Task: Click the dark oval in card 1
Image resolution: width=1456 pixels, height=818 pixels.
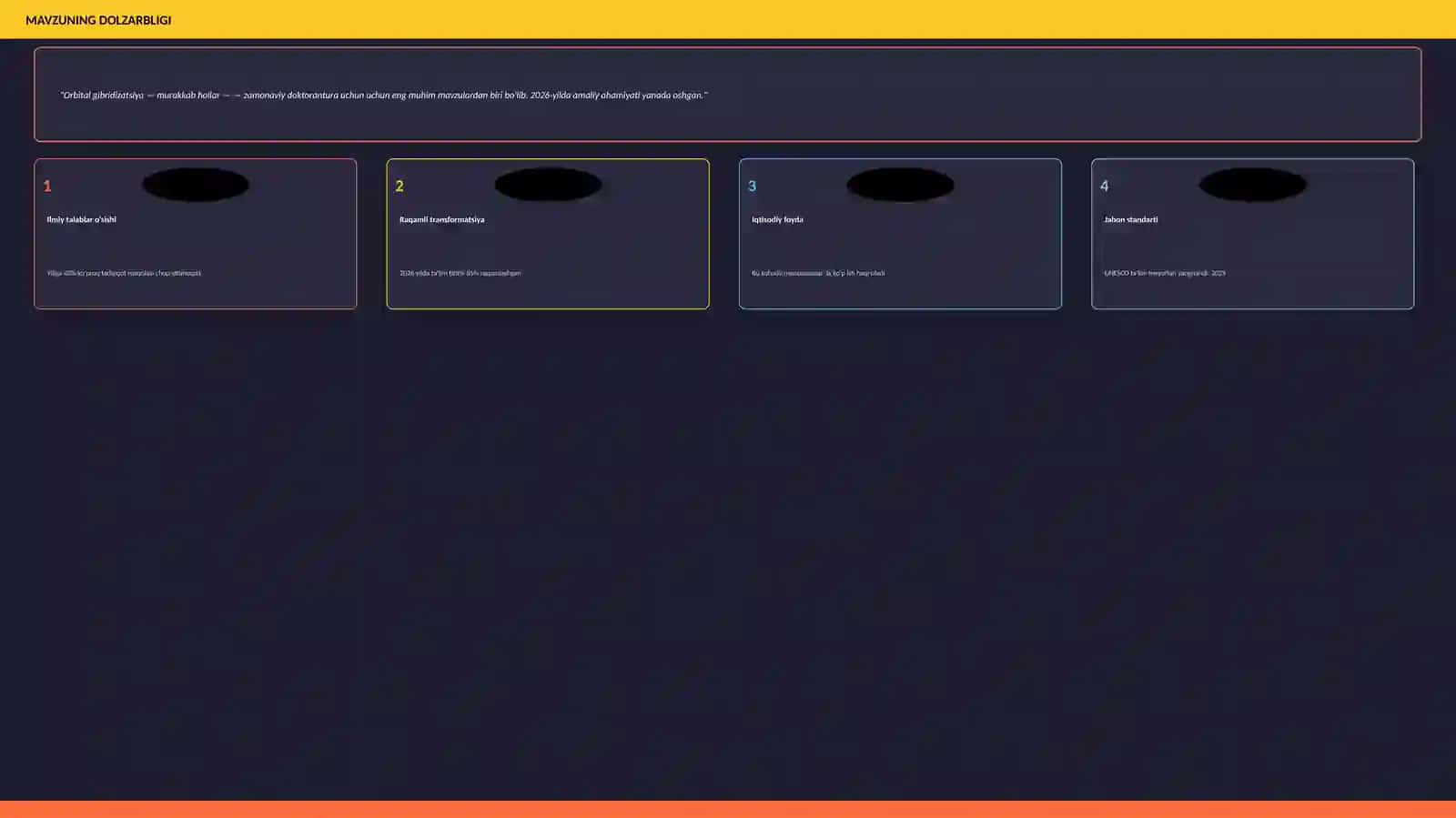Action: point(196,185)
